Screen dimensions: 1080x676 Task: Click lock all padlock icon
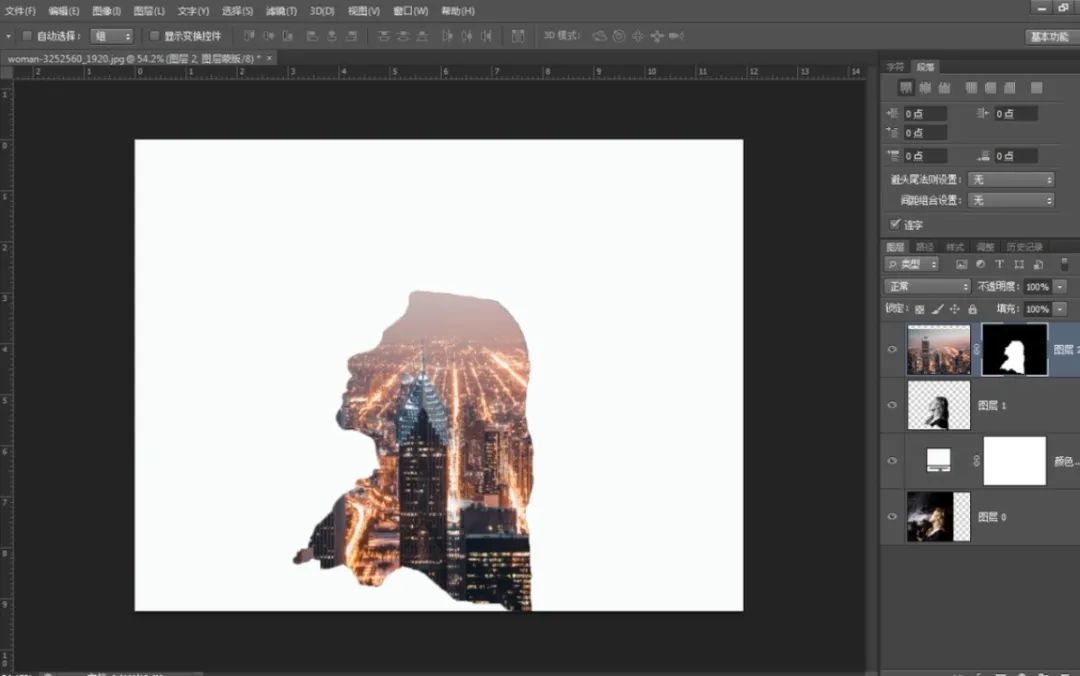[x=973, y=309]
